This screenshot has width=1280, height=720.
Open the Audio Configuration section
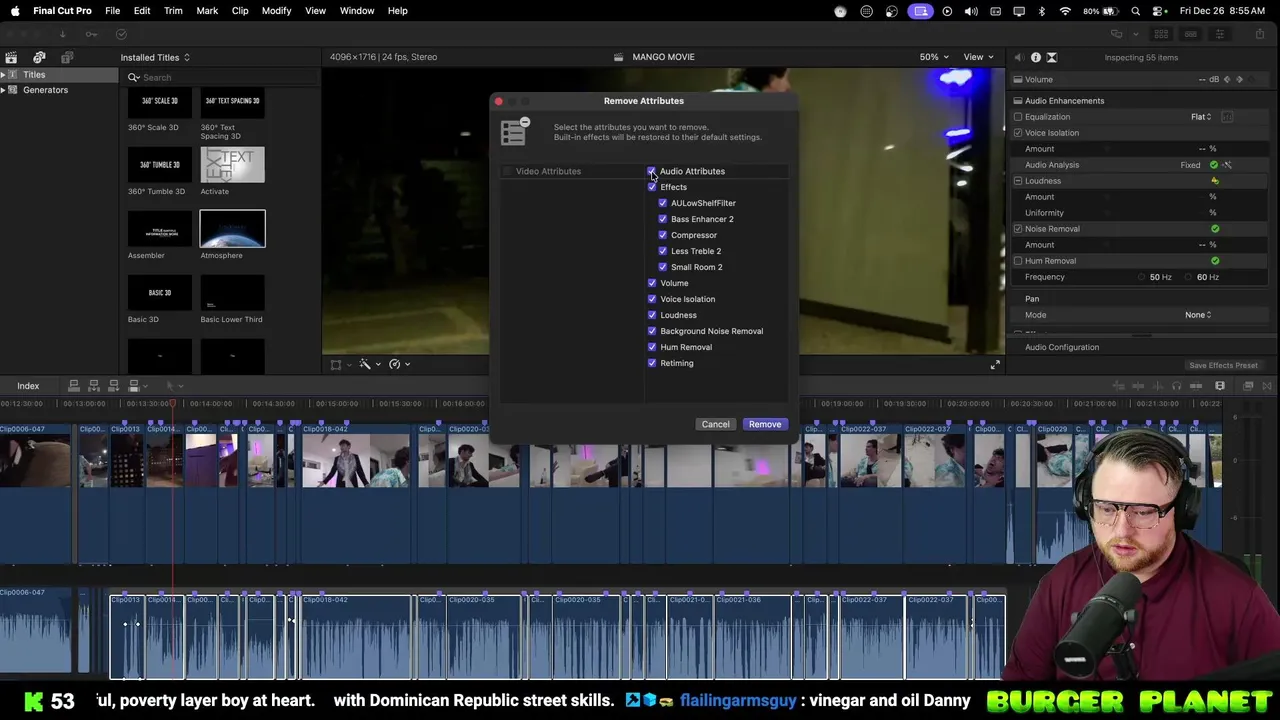1062,347
